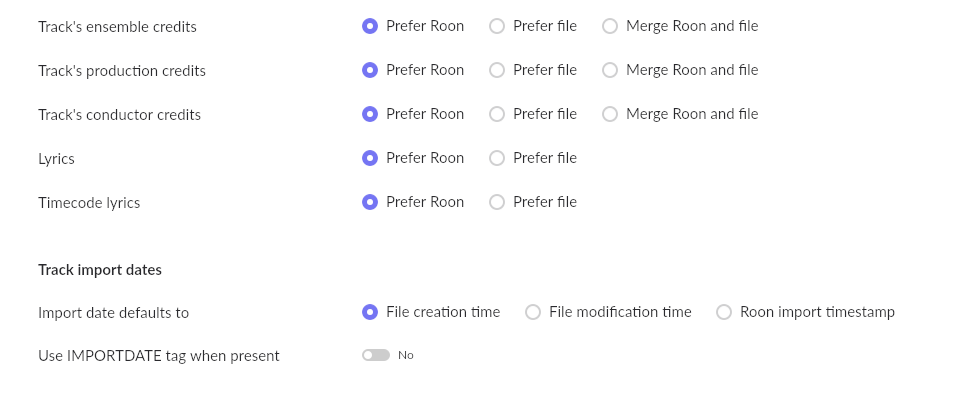966x405 pixels.
Task: Select Prefer file for Timecode lyrics
Action: [x=497, y=202]
